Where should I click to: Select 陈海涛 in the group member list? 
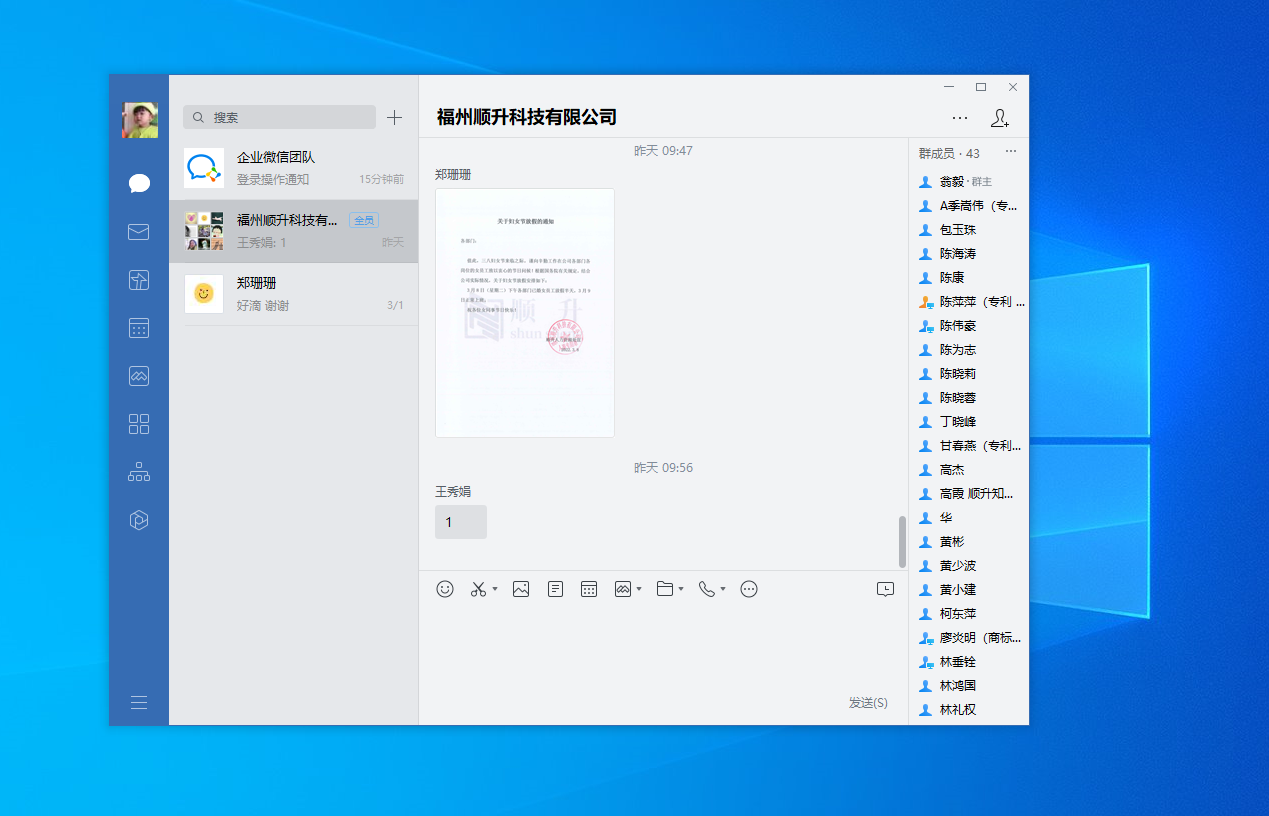[x=957, y=254]
